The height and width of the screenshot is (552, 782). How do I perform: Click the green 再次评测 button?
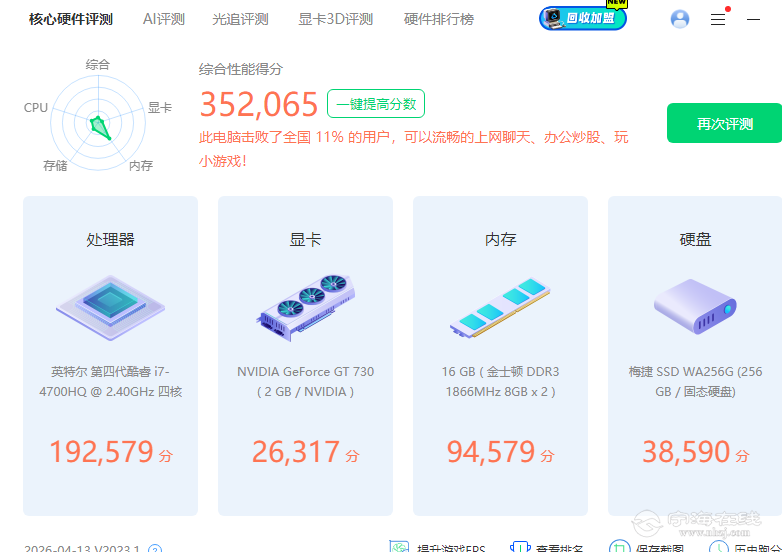click(x=724, y=124)
